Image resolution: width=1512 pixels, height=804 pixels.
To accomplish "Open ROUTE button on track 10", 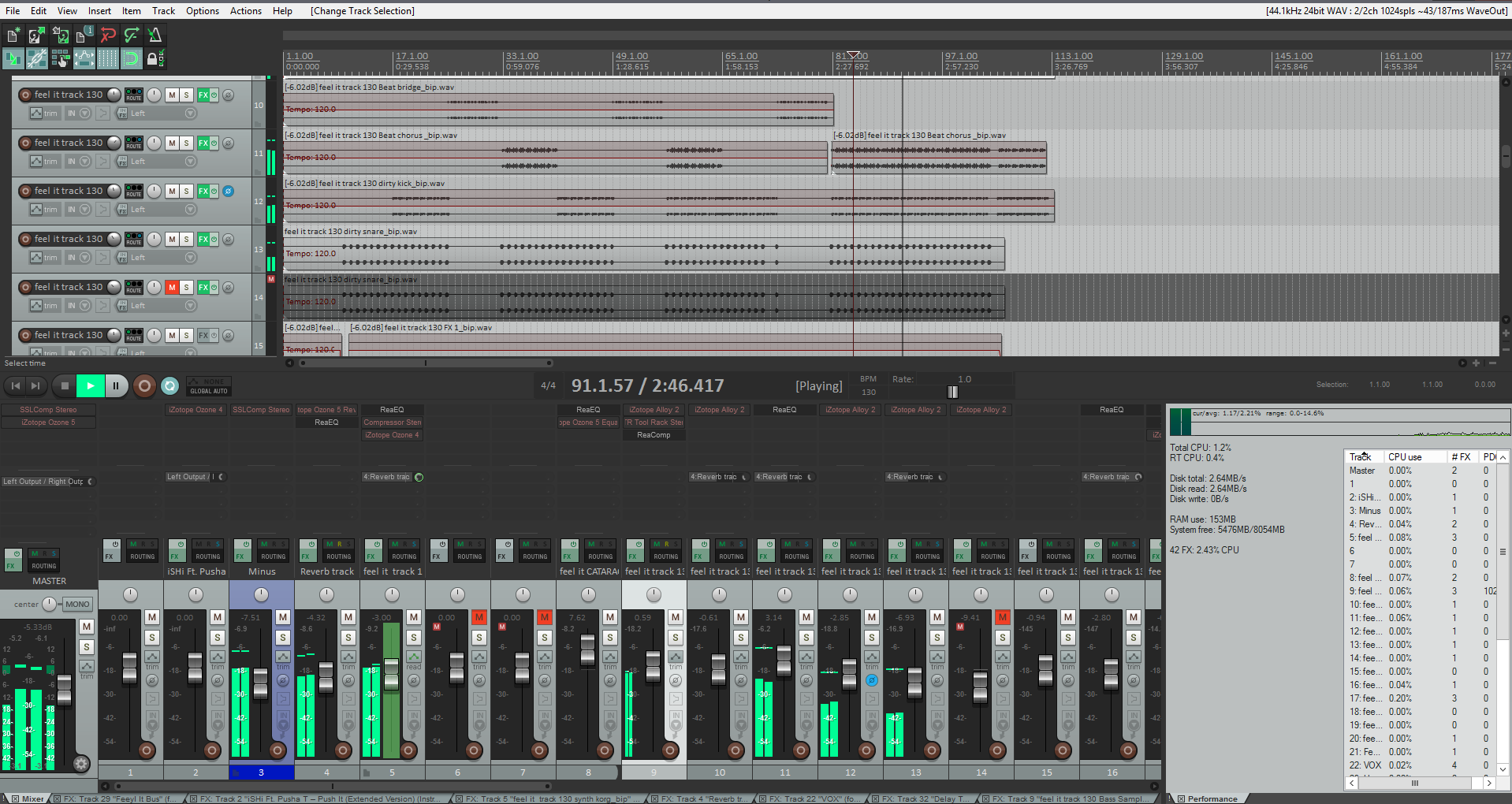I will [x=134, y=95].
